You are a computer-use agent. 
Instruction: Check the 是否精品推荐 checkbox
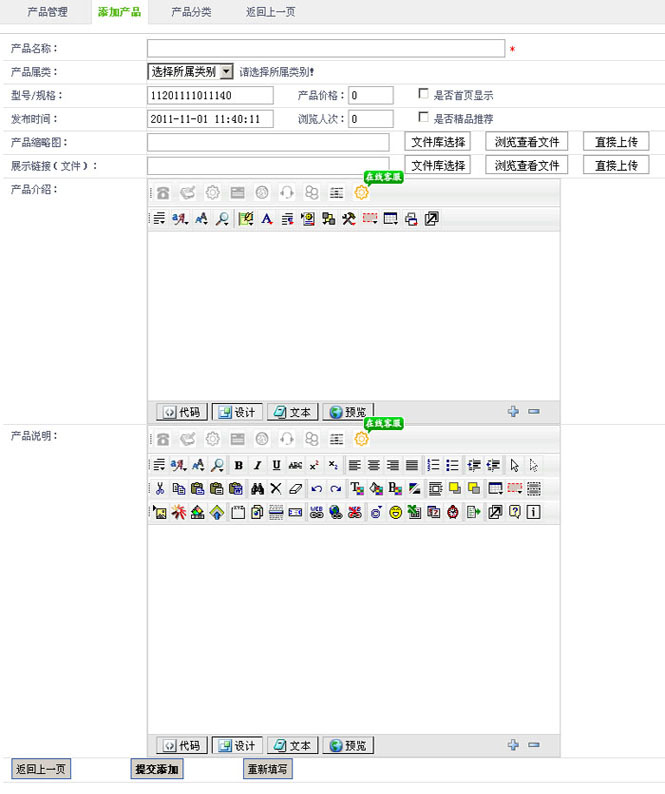pos(424,118)
